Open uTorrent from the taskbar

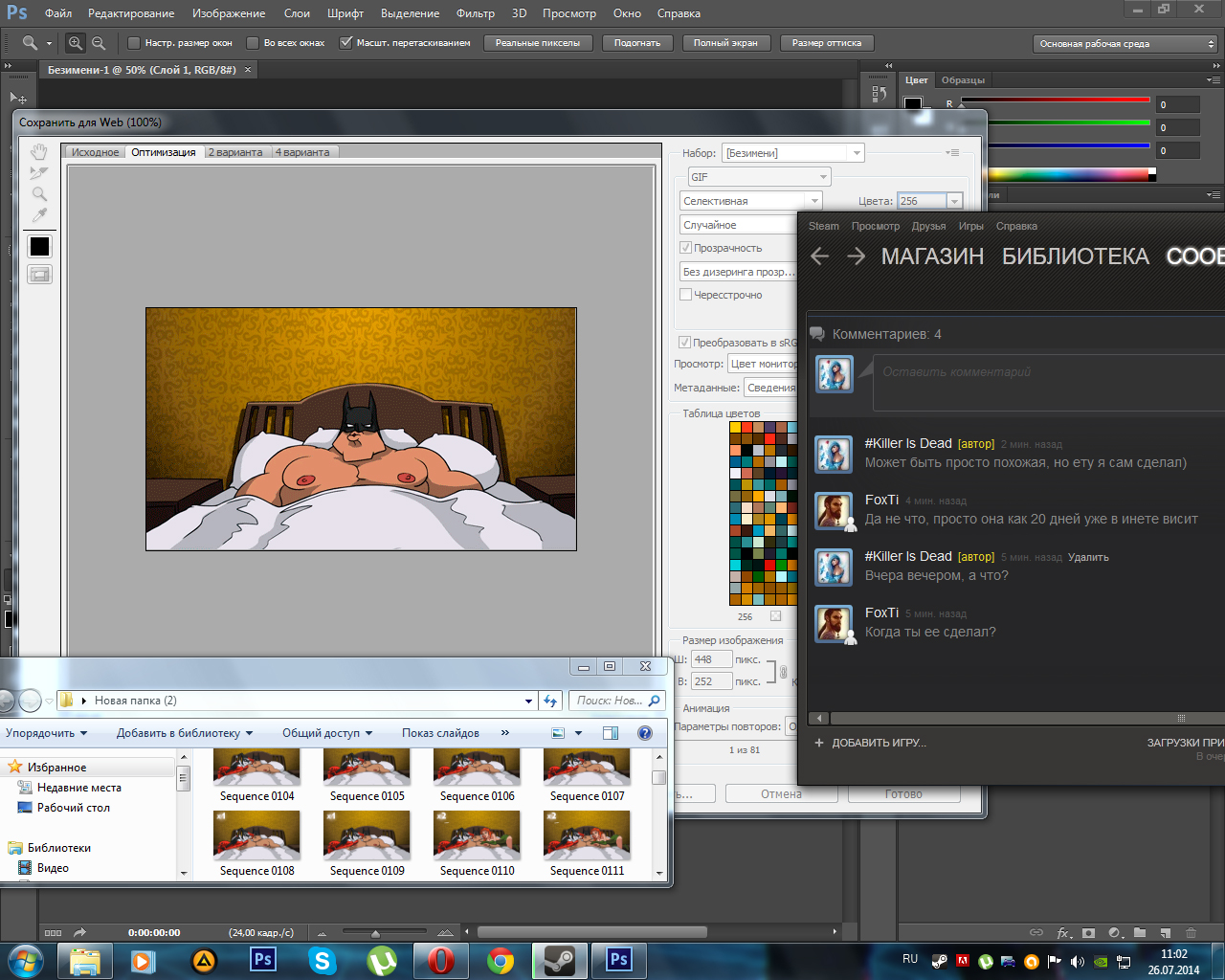coord(382,960)
